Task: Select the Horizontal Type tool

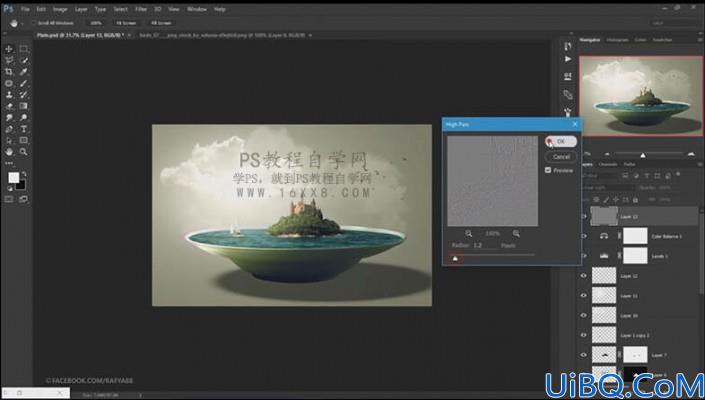Action: pyautogui.click(x=23, y=129)
